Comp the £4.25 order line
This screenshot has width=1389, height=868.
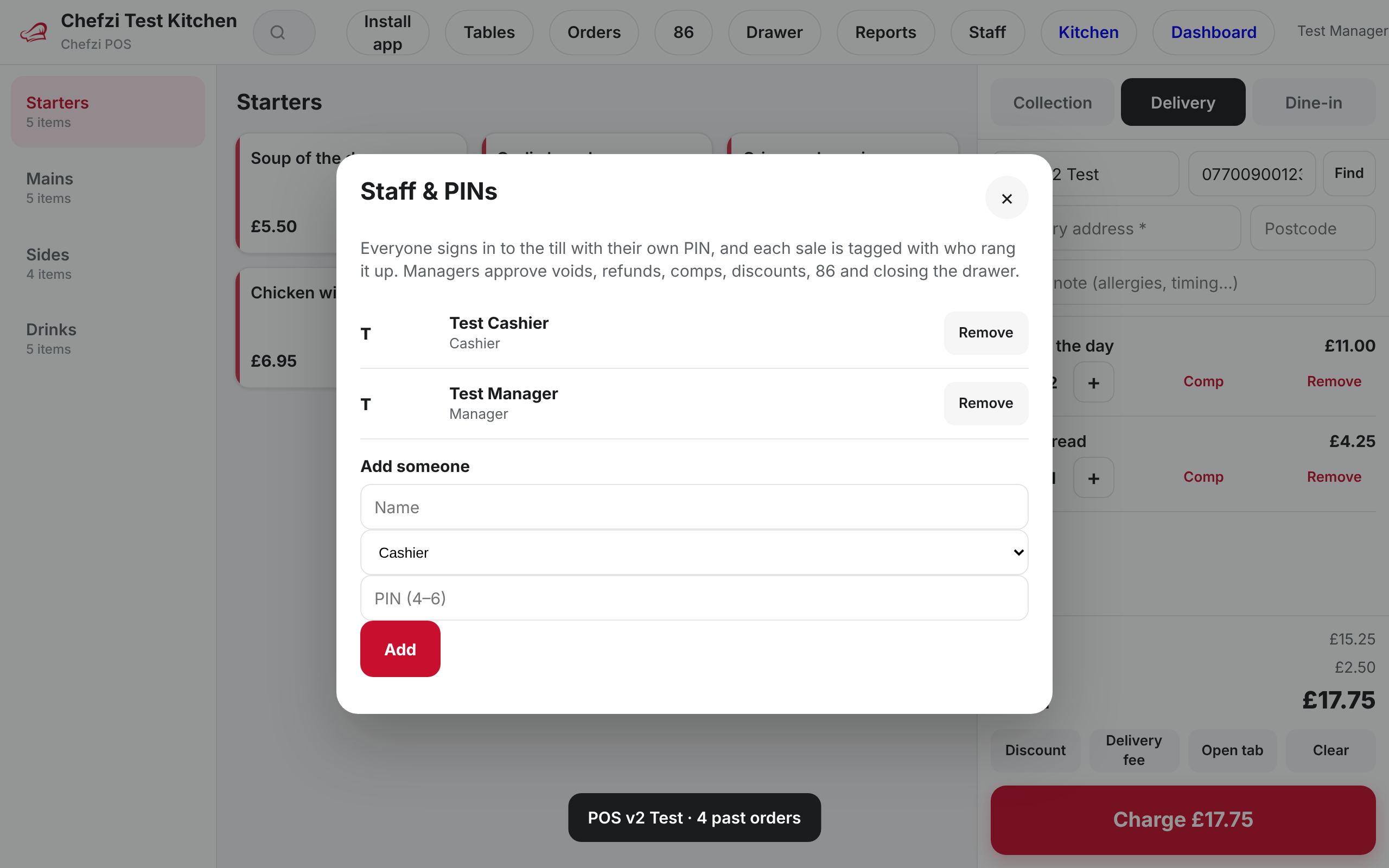point(1203,476)
